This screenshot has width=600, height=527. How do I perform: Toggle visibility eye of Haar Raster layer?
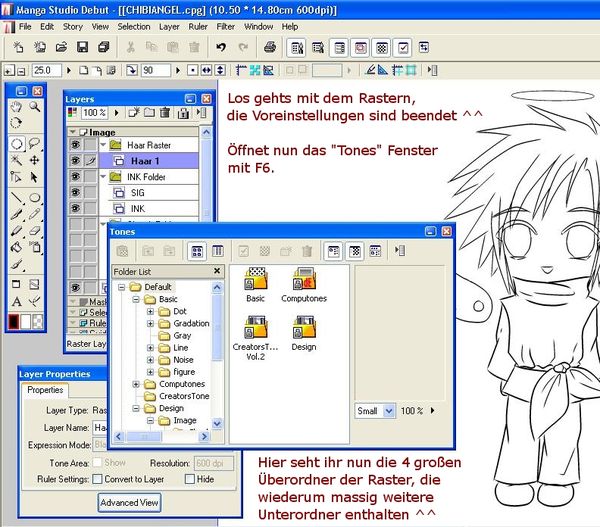pyautogui.click(x=76, y=145)
